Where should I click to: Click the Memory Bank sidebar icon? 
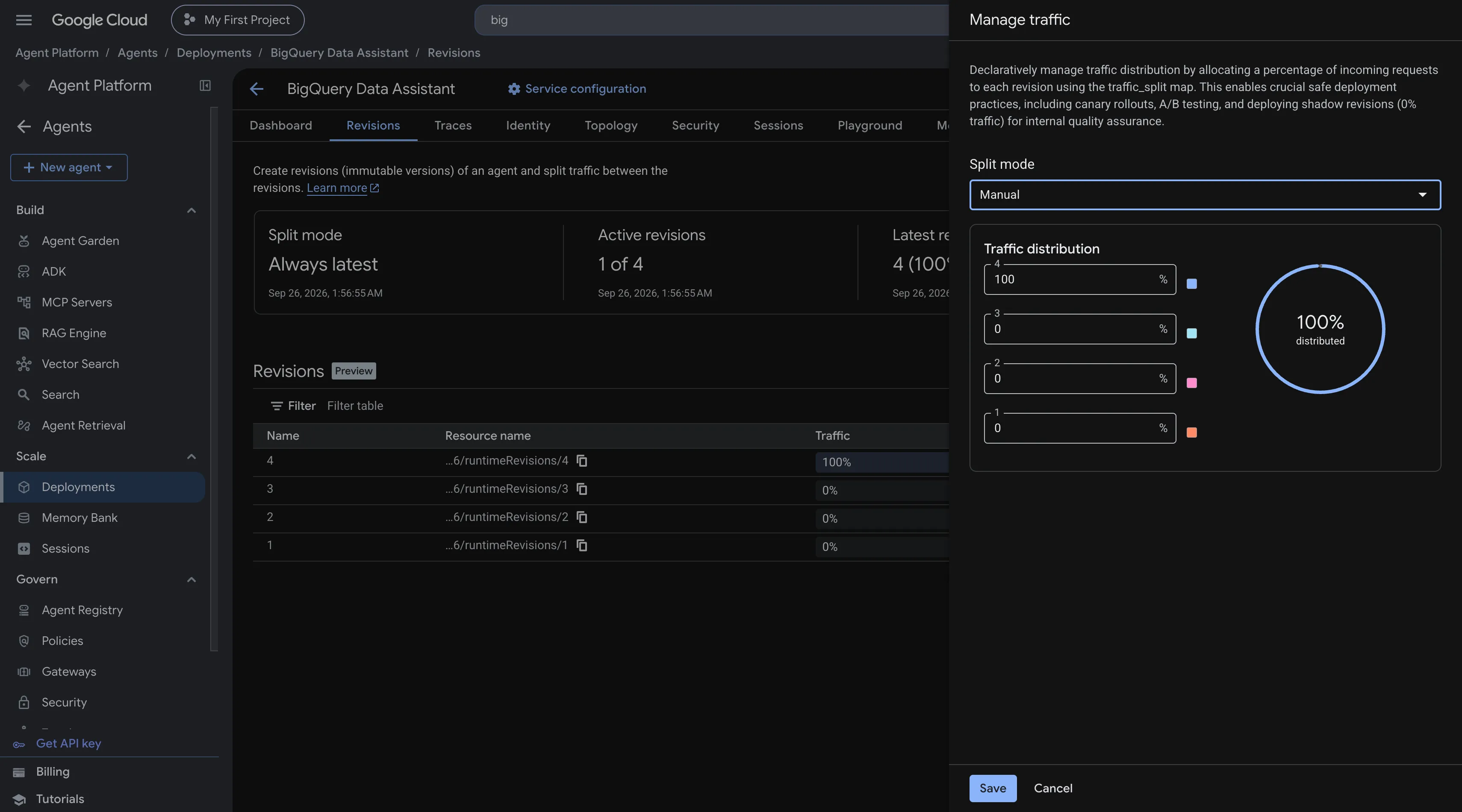pyautogui.click(x=24, y=518)
